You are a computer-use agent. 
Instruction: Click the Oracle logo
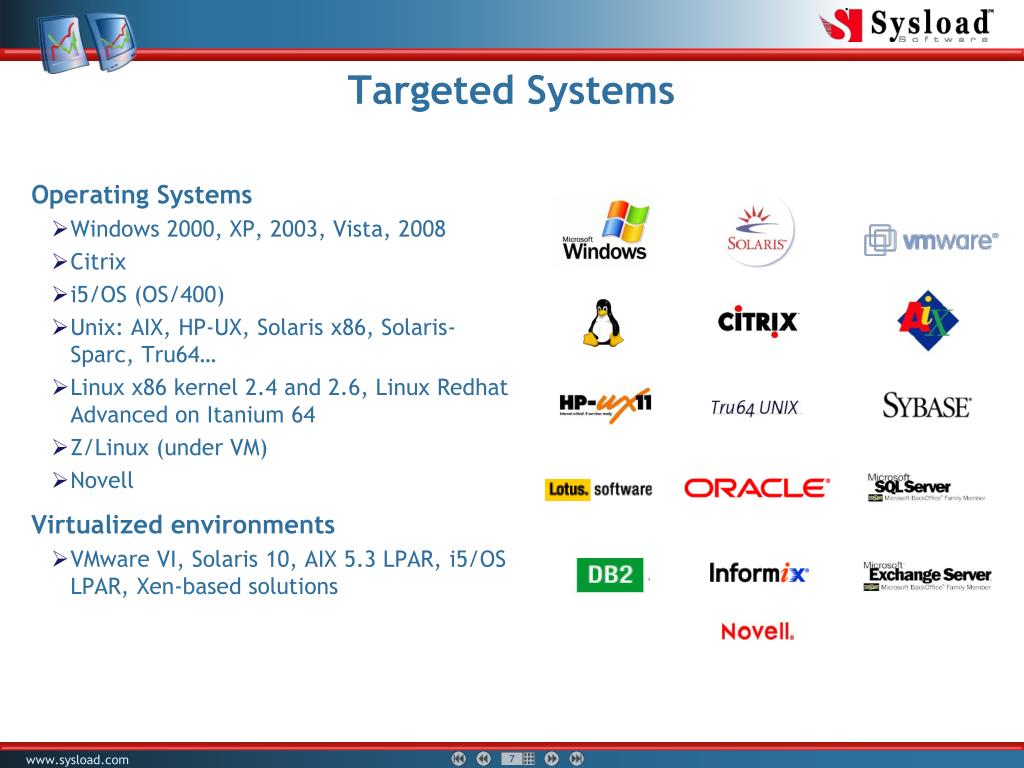(x=757, y=488)
